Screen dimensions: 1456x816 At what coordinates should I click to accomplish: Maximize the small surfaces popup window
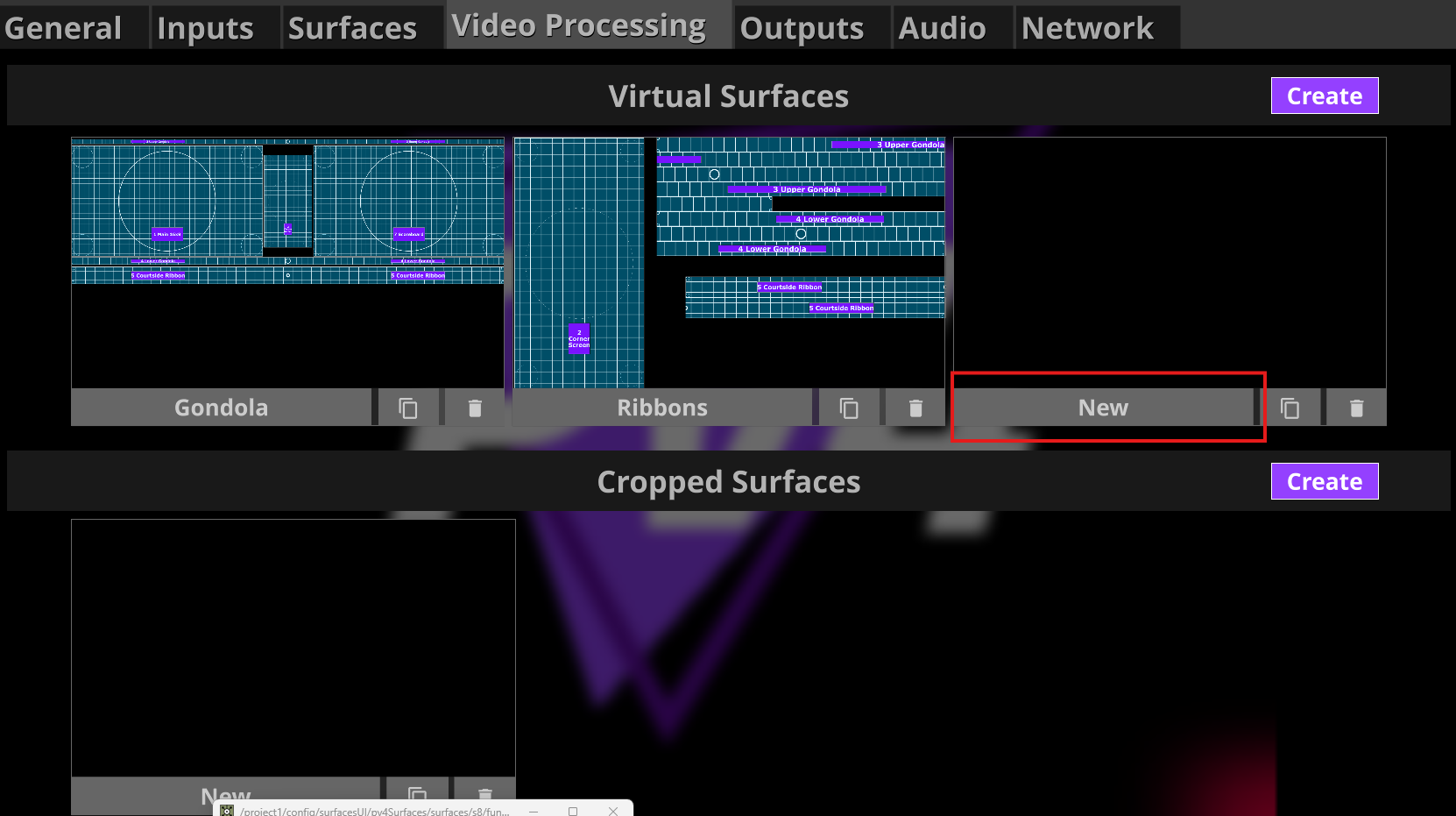(573, 811)
